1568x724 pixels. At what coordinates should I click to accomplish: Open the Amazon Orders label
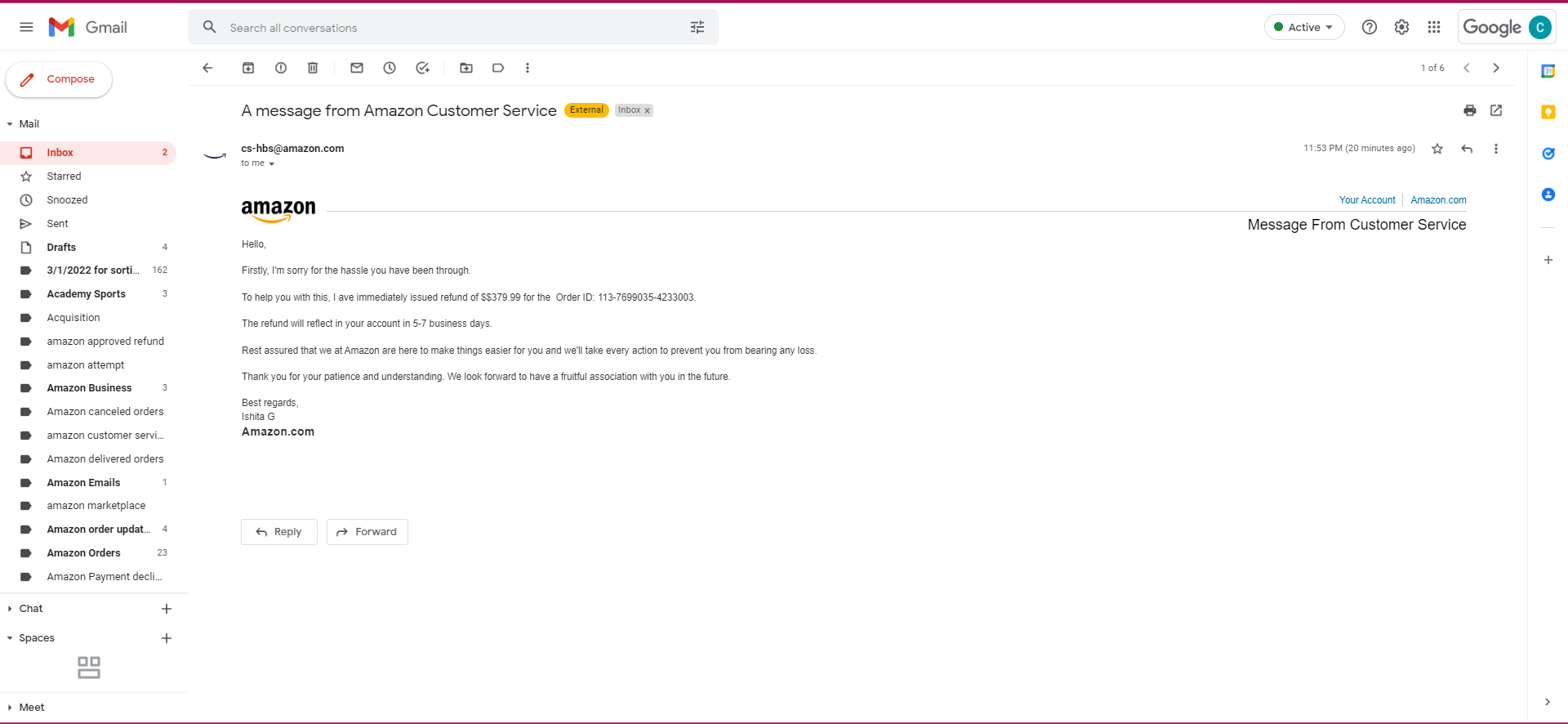pos(88,553)
